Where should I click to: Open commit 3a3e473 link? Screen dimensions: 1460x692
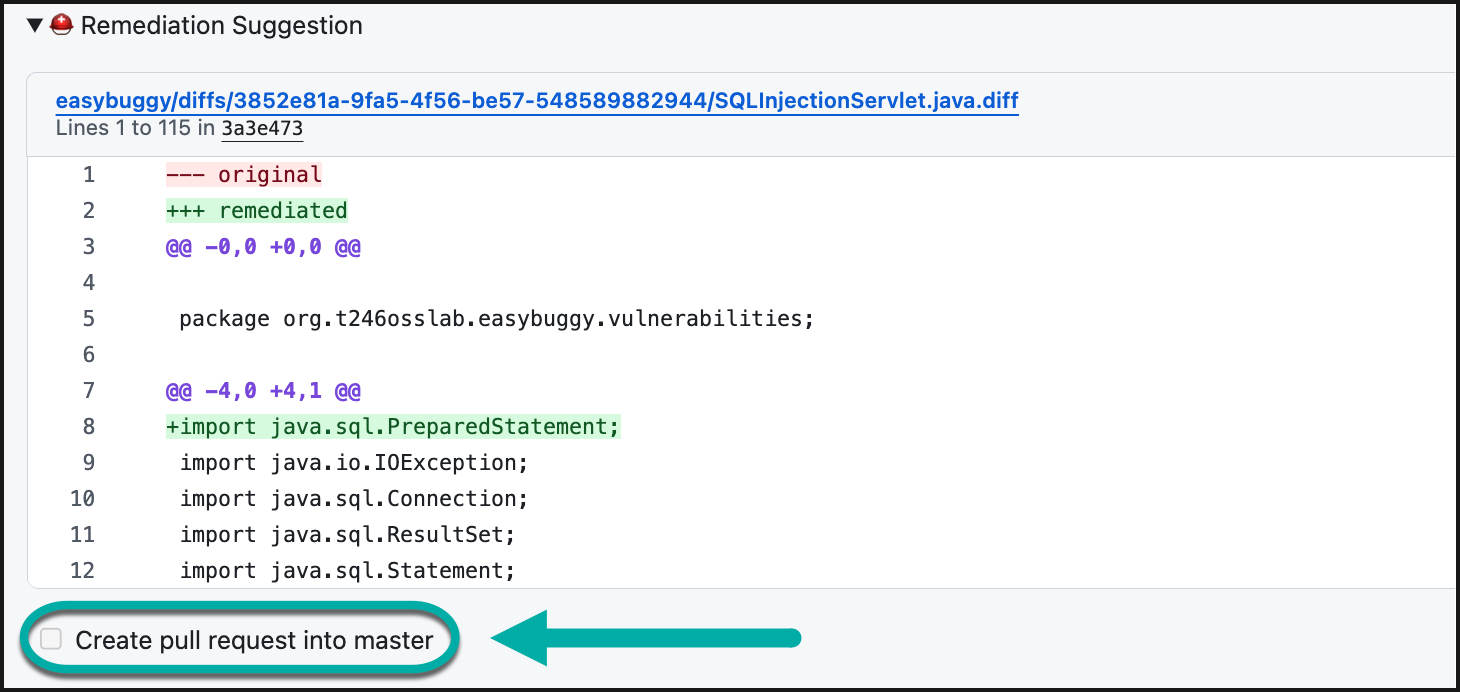tap(262, 128)
